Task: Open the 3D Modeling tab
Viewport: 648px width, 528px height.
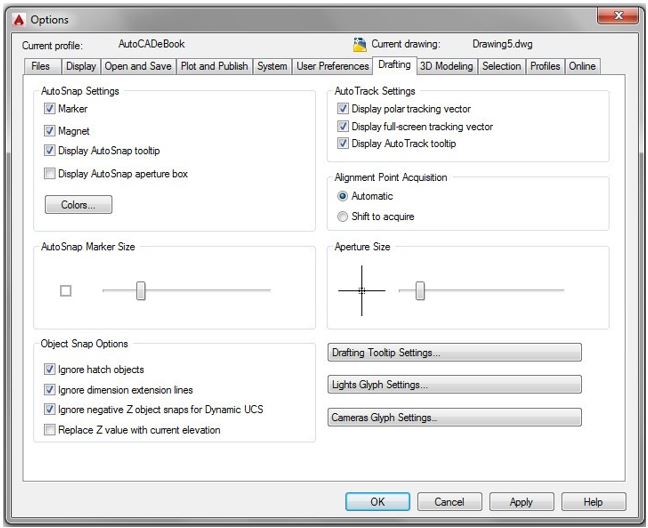Action: (446, 66)
